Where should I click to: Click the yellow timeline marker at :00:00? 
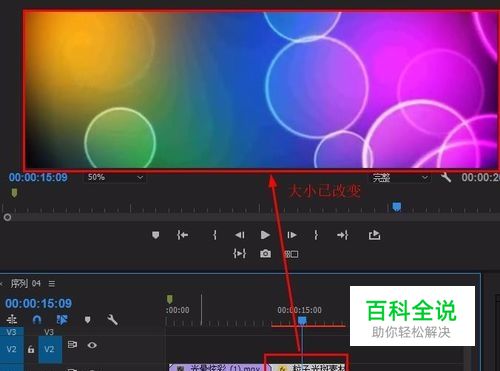coord(170,299)
